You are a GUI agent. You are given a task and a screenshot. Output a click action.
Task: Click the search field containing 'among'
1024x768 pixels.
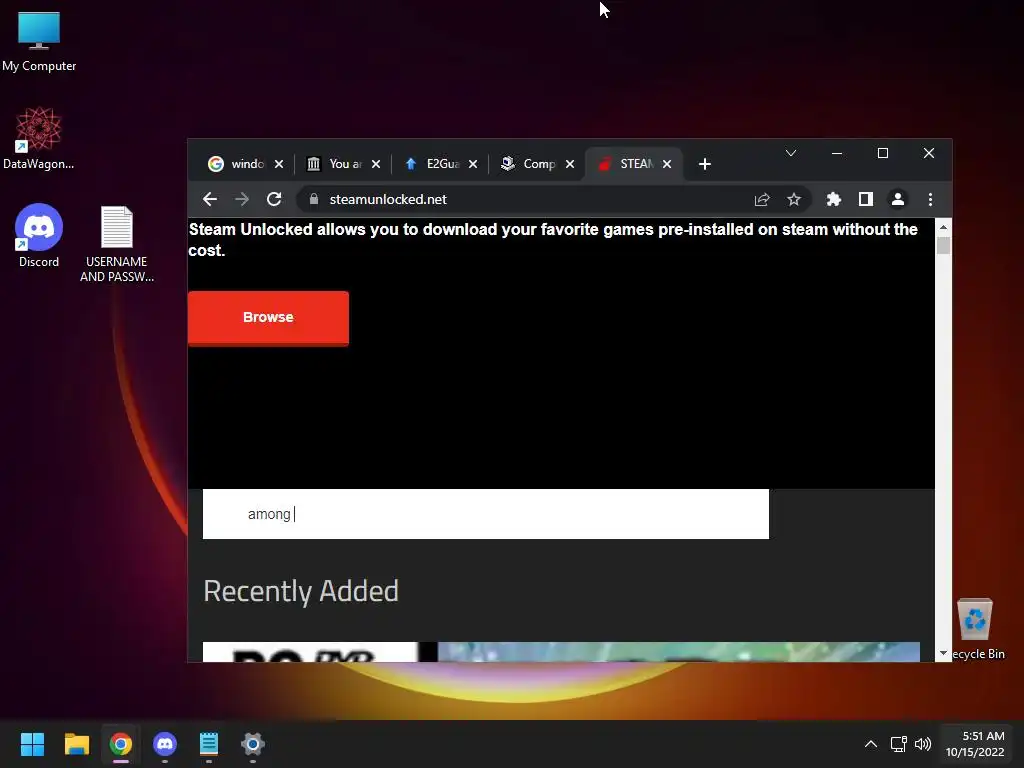click(x=486, y=514)
